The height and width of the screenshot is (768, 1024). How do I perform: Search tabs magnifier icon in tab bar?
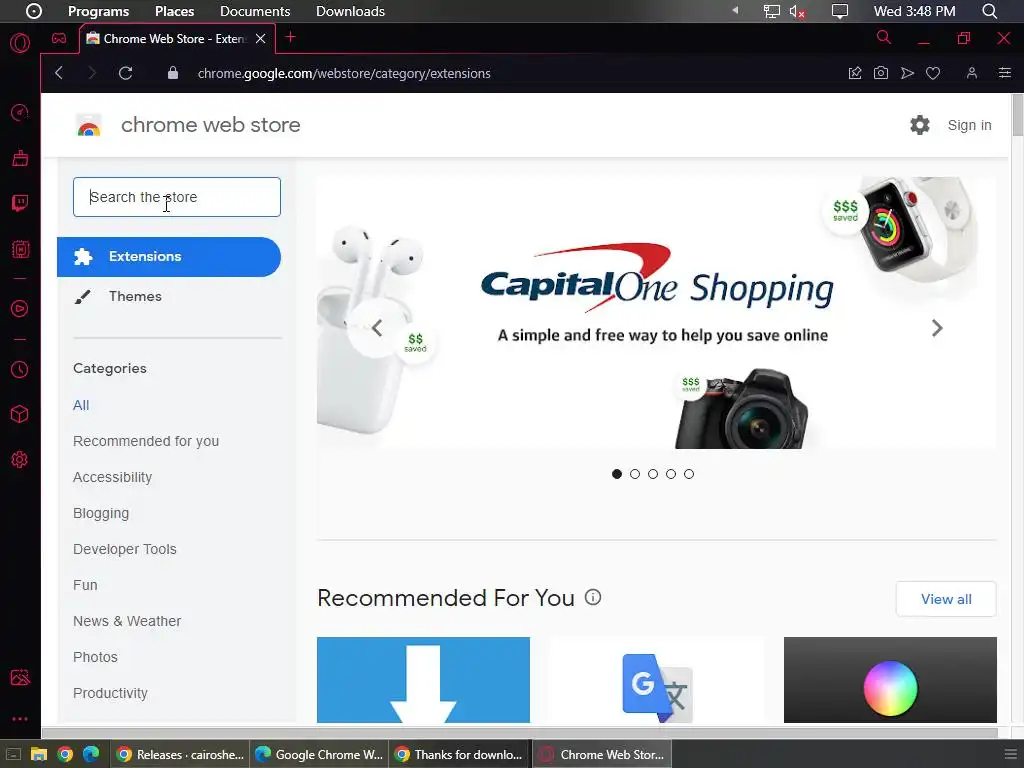[x=884, y=37]
